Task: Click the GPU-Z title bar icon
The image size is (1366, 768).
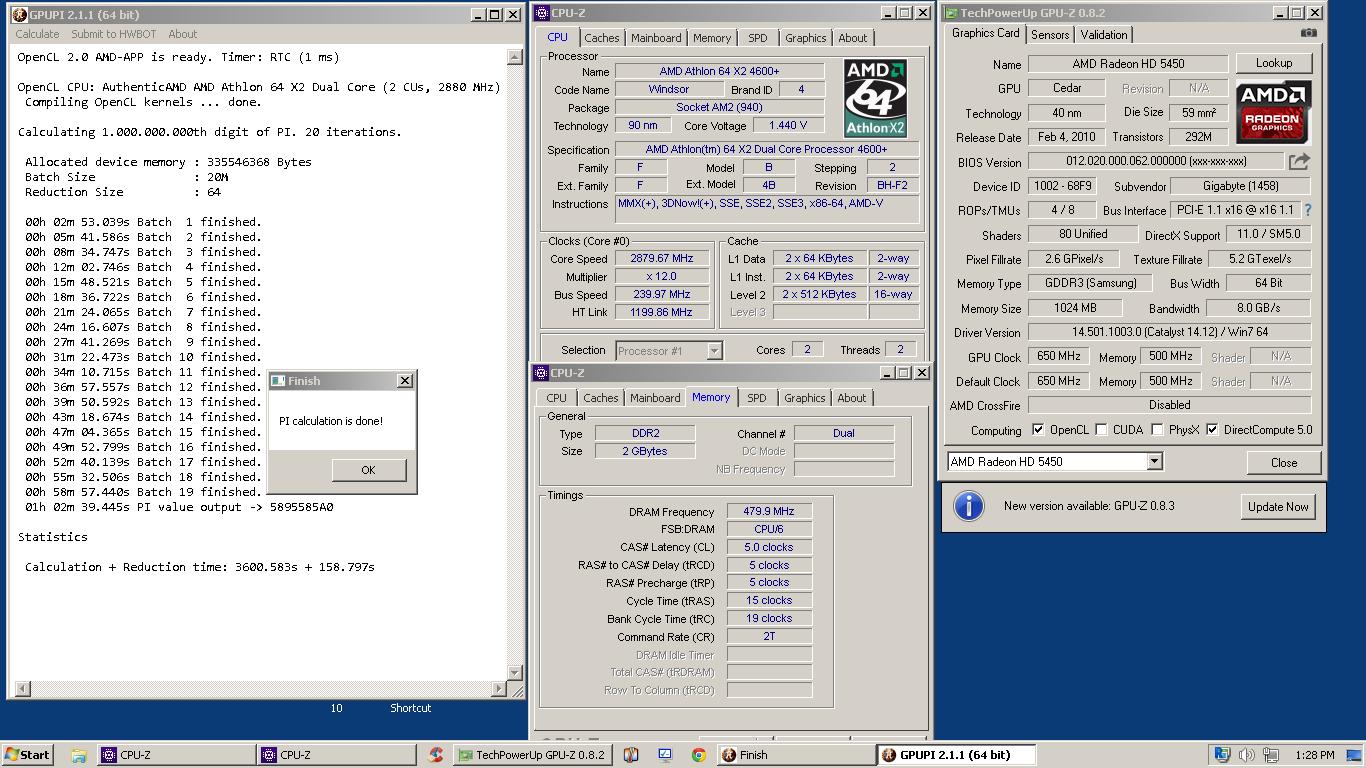Action: (950, 13)
